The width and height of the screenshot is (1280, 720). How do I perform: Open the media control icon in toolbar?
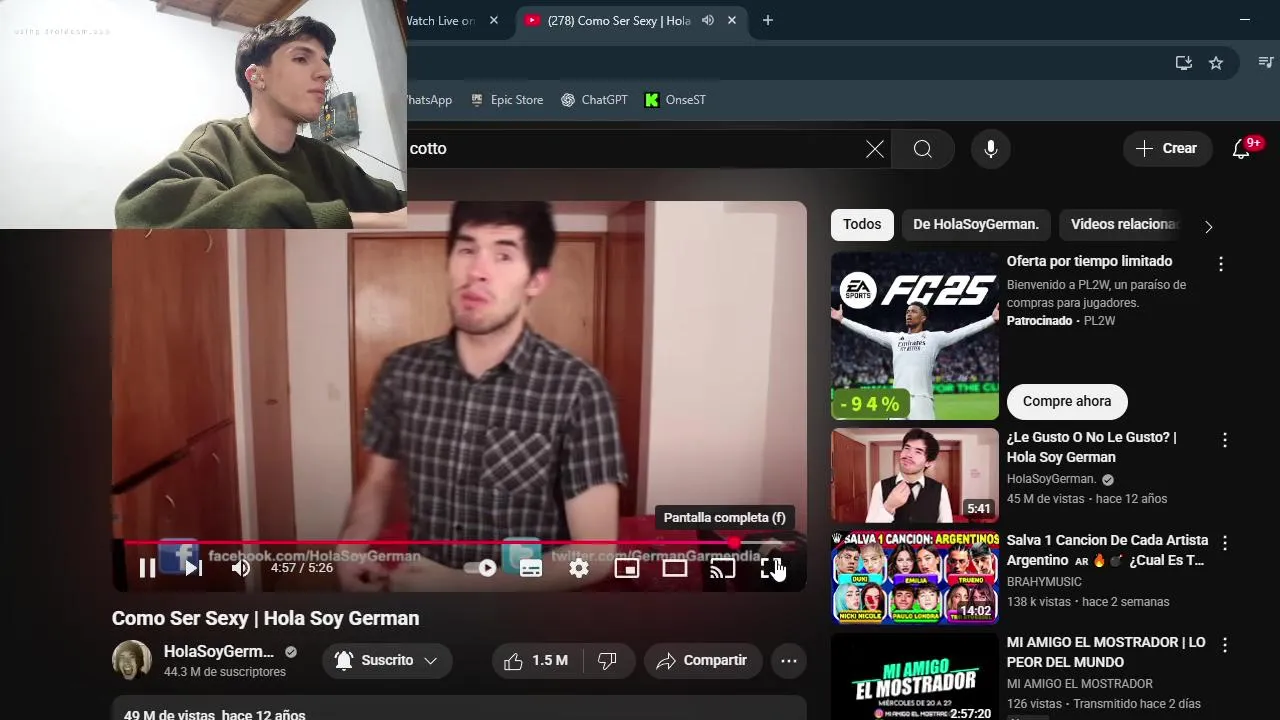coord(1266,63)
